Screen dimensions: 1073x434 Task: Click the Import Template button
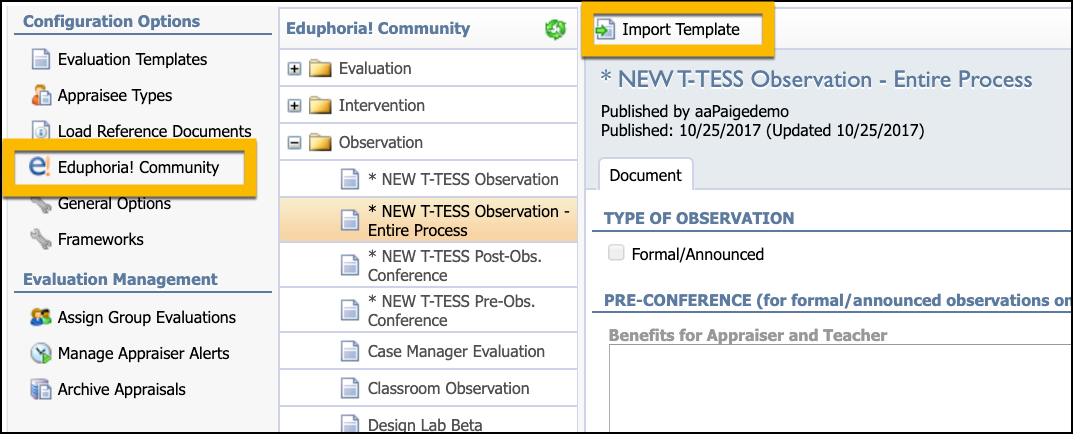677,30
